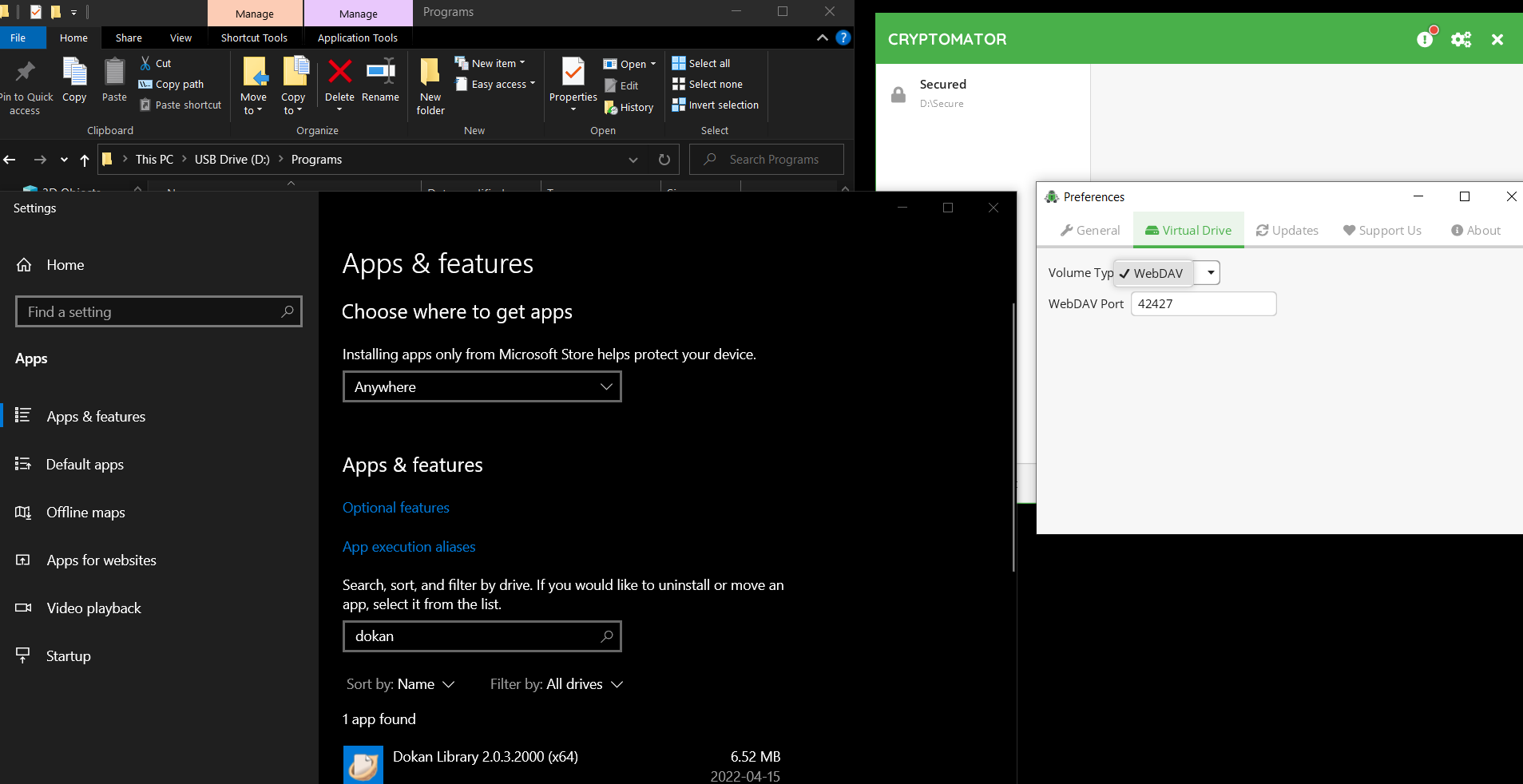
Task: Click the Explorer help question mark icon
Action: (843, 38)
